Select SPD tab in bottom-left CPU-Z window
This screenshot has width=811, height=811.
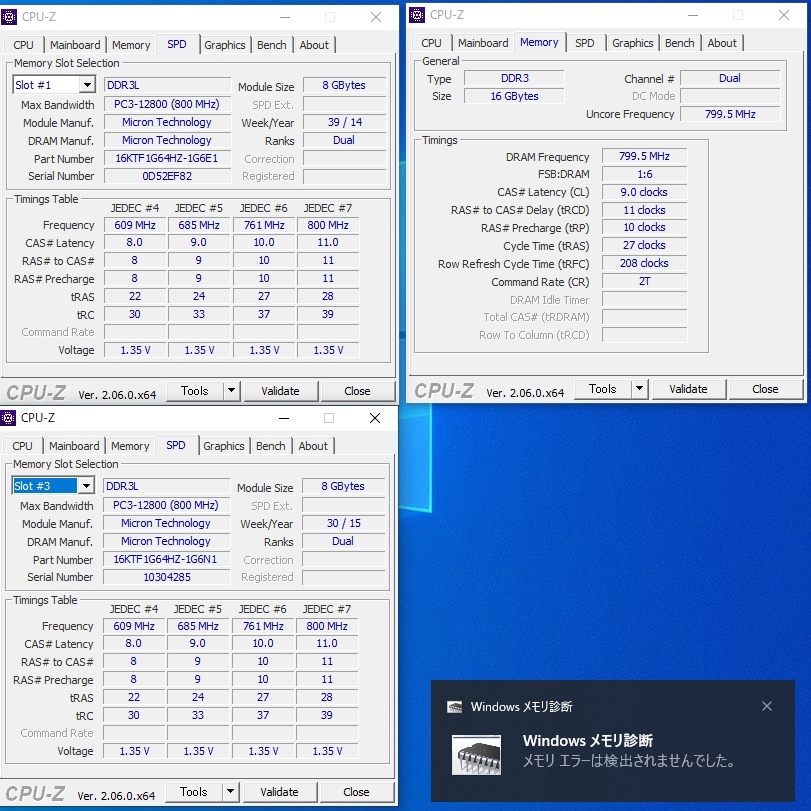176,445
